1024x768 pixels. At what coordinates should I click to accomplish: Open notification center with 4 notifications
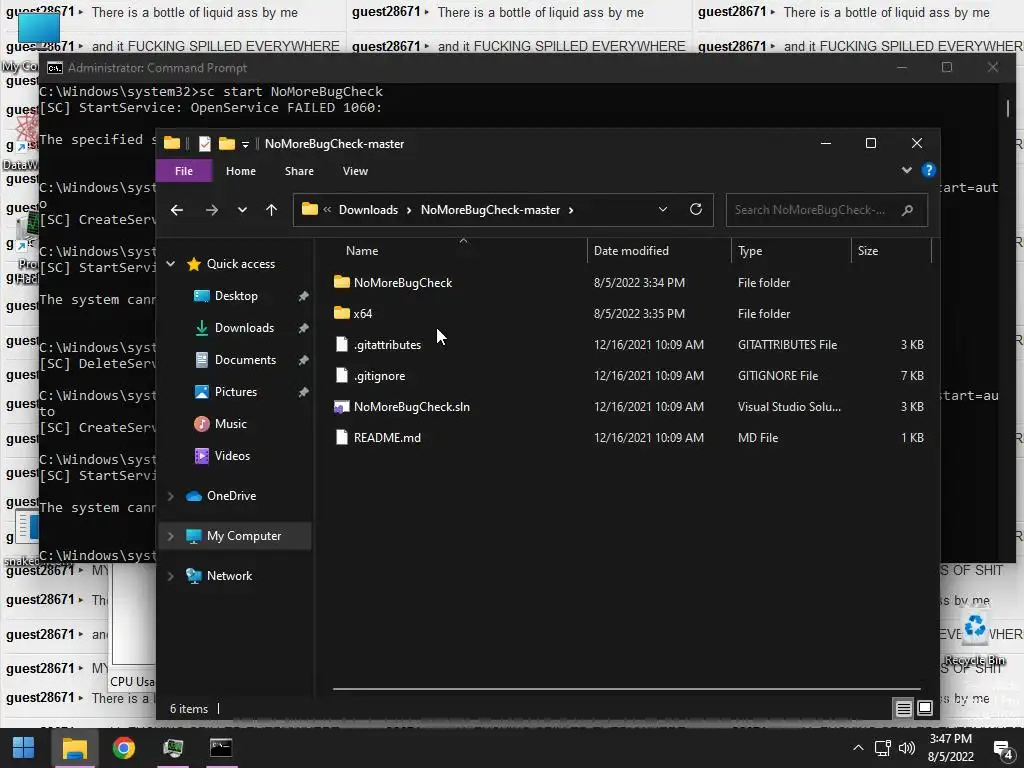pos(1002,749)
